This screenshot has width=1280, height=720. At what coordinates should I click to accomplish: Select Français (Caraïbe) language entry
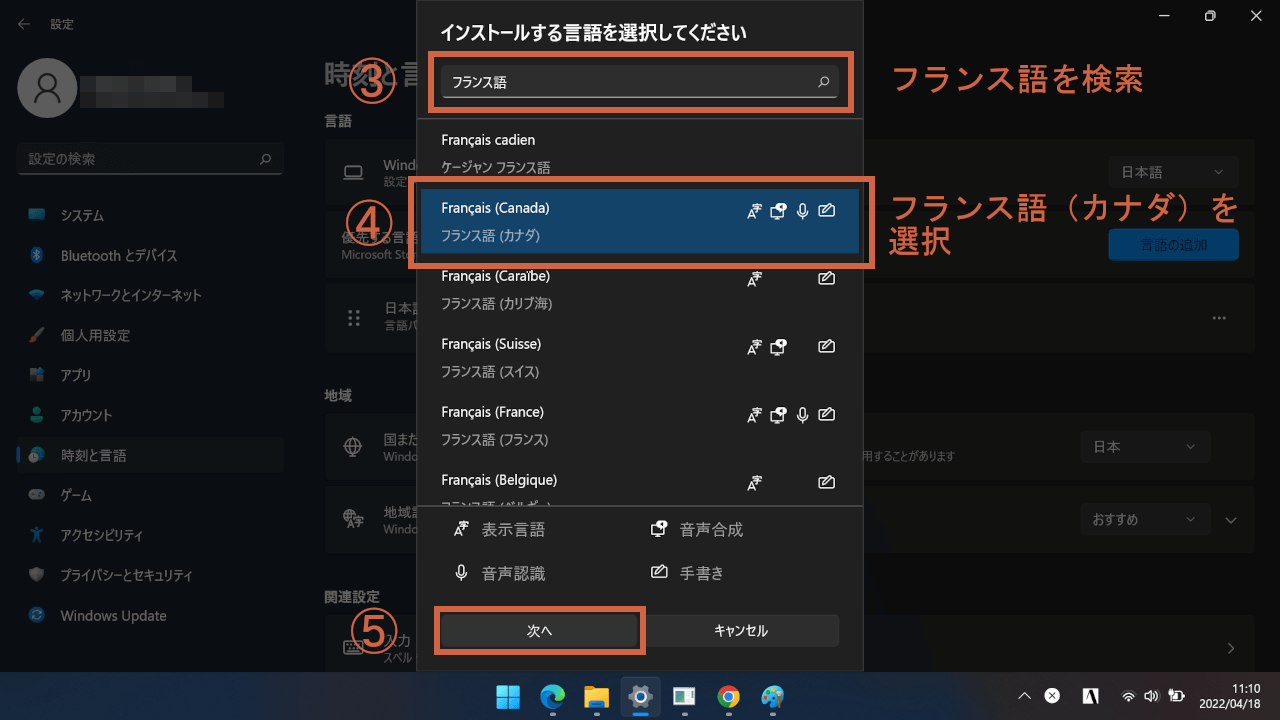click(x=640, y=289)
